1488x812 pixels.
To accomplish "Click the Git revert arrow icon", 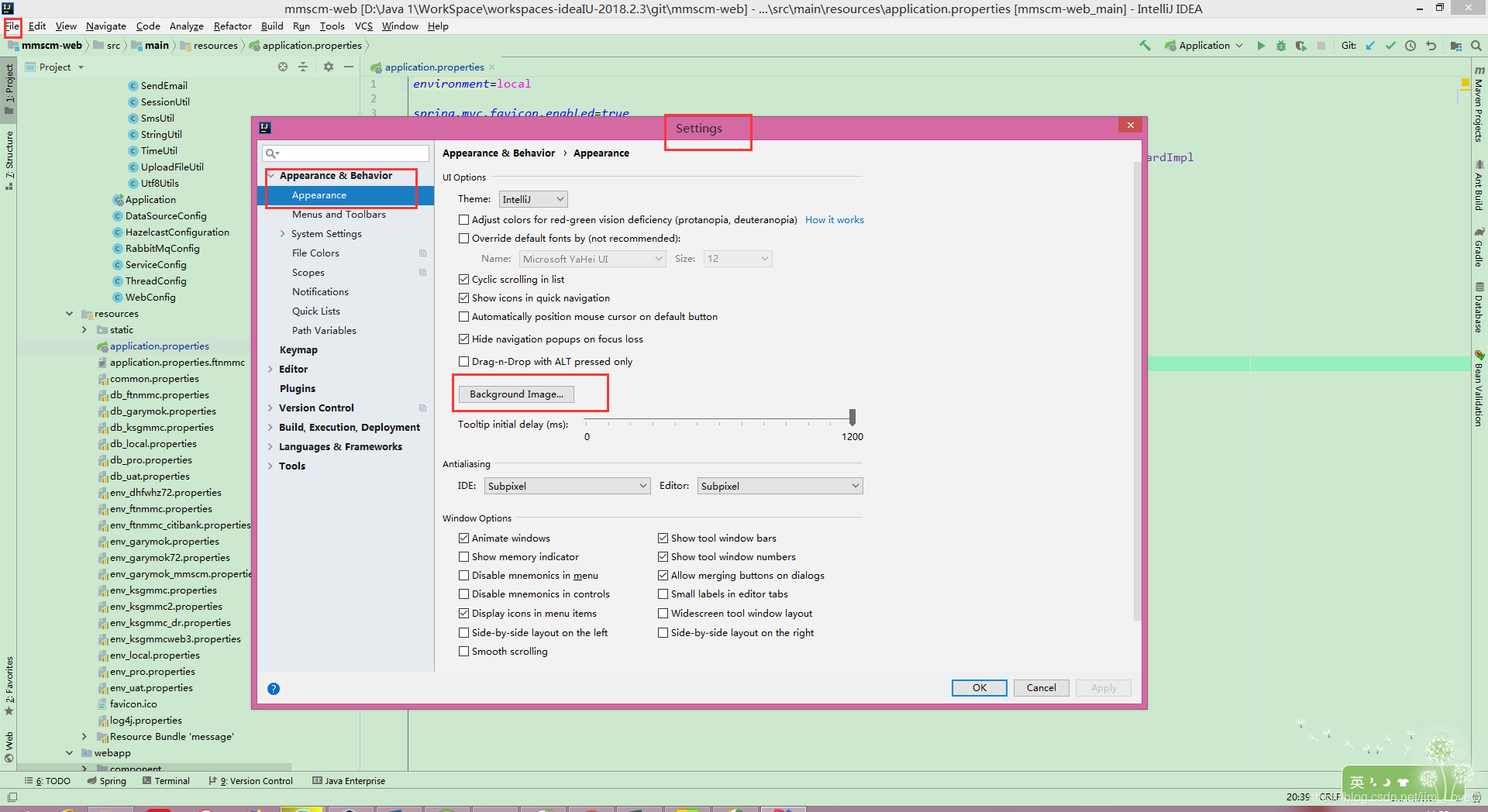I will tap(1431, 46).
